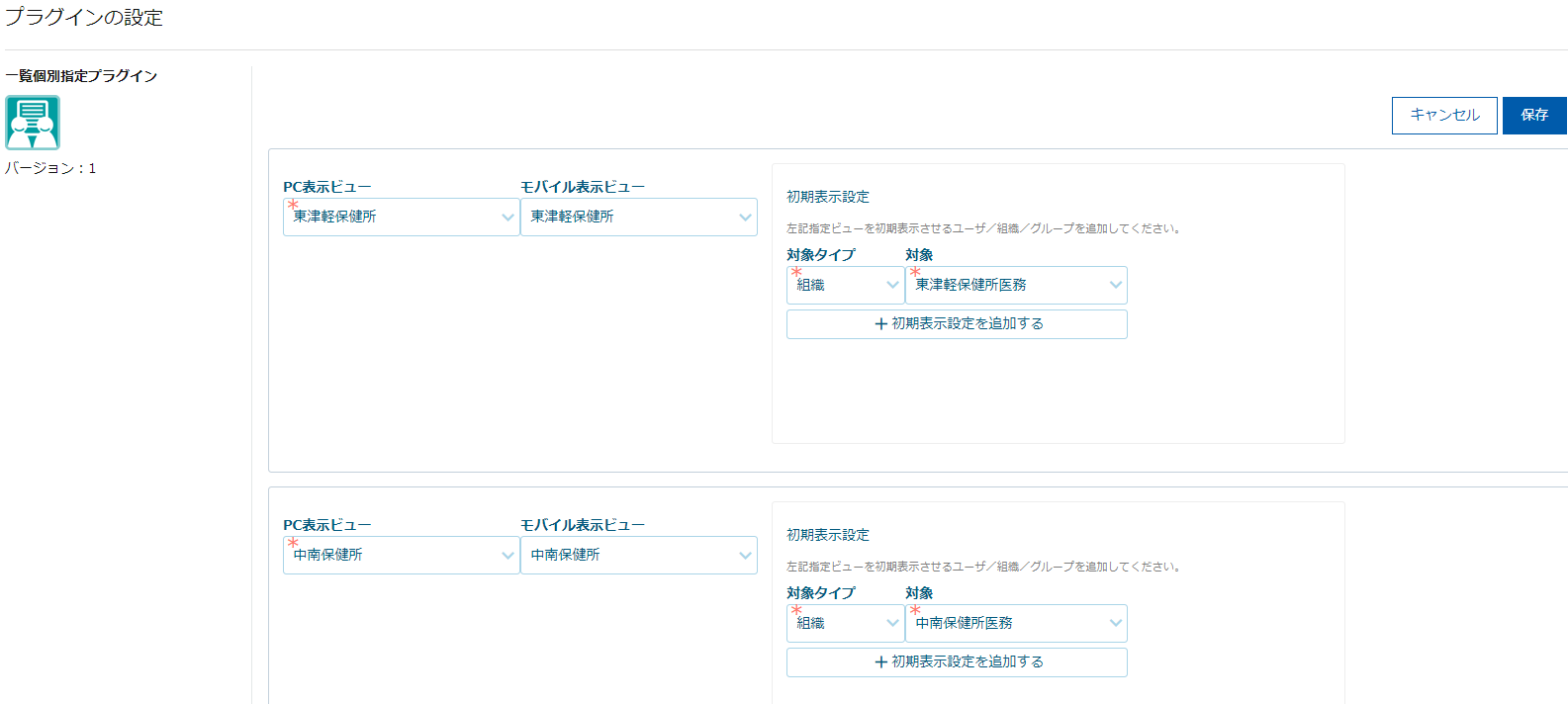Click the 保存 save button
This screenshot has width=1568, height=704.
[x=1533, y=116]
